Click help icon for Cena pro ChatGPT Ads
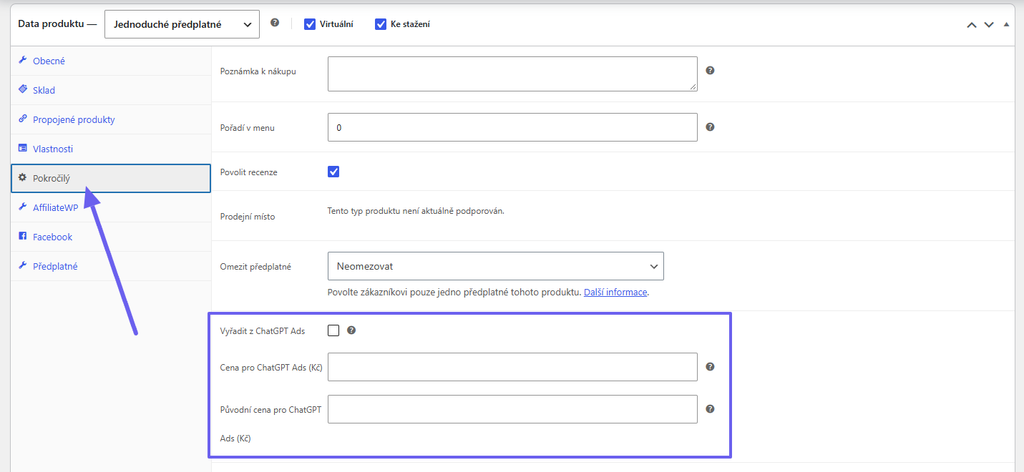 [x=710, y=367]
